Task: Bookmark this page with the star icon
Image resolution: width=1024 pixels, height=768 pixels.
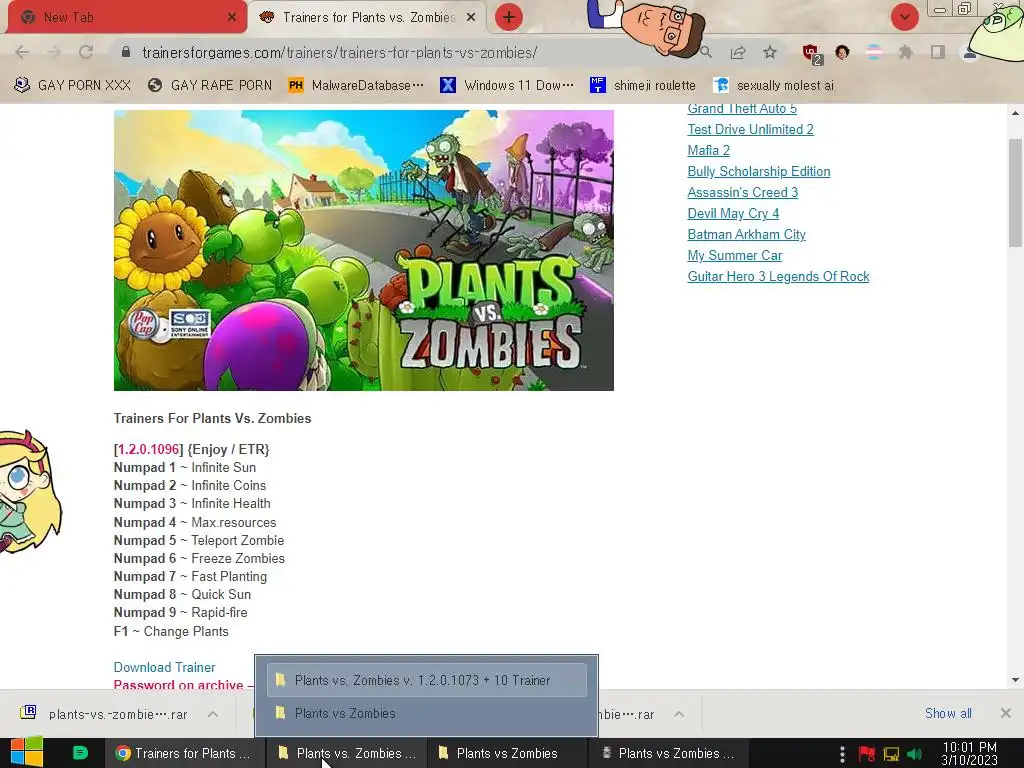Action: [x=770, y=52]
